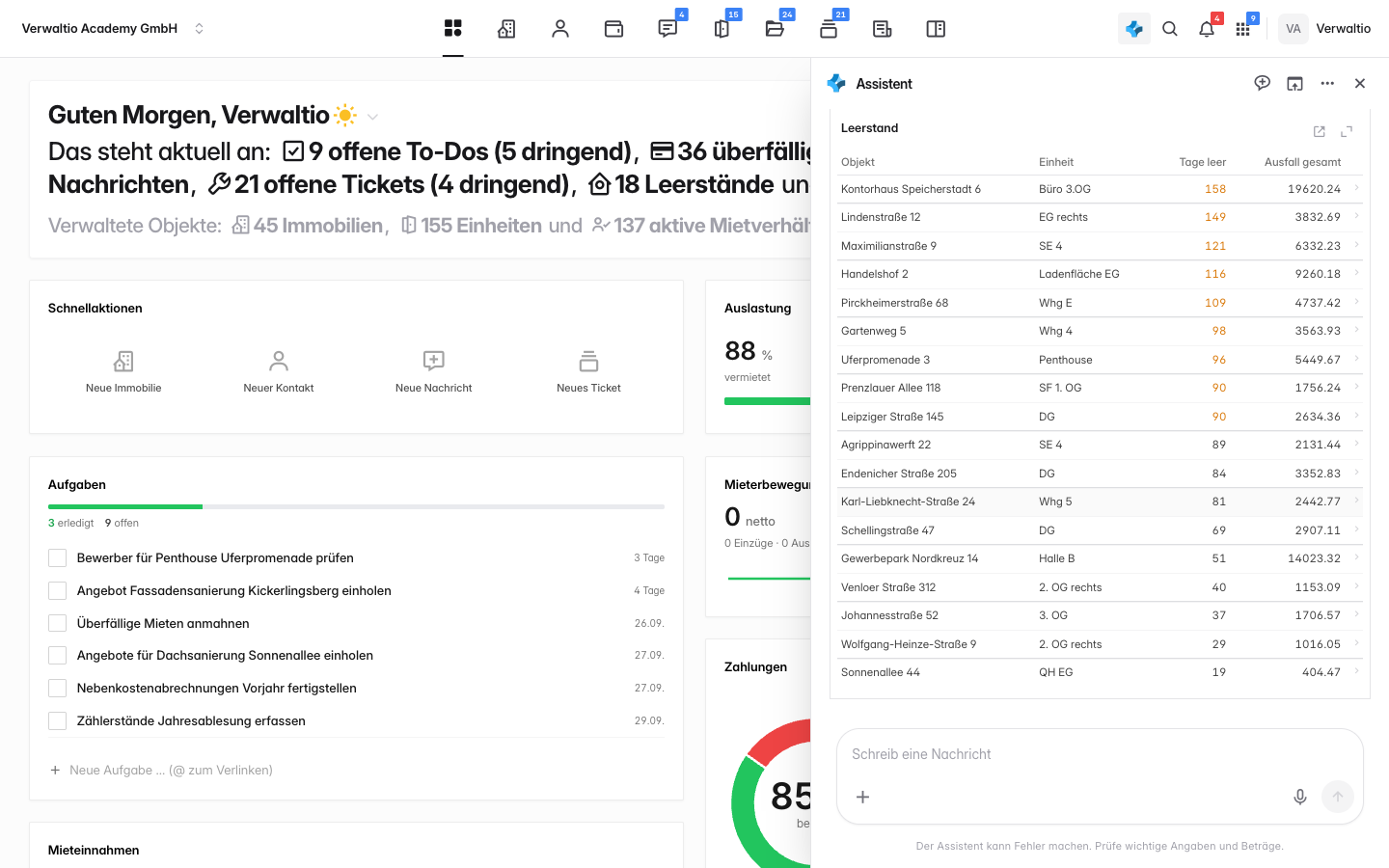The height and width of the screenshot is (868, 1389).
Task: Expand the Leerstand table to fullscreen
Action: (1347, 131)
